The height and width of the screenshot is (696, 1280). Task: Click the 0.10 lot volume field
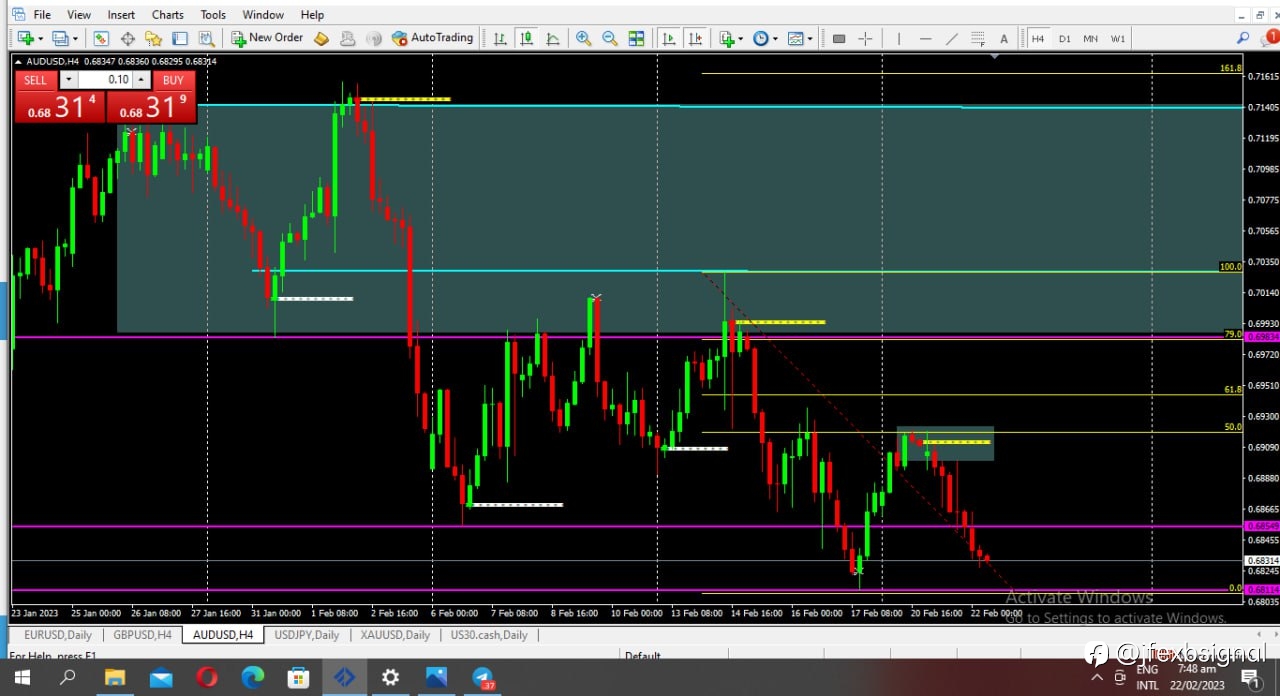pos(105,80)
